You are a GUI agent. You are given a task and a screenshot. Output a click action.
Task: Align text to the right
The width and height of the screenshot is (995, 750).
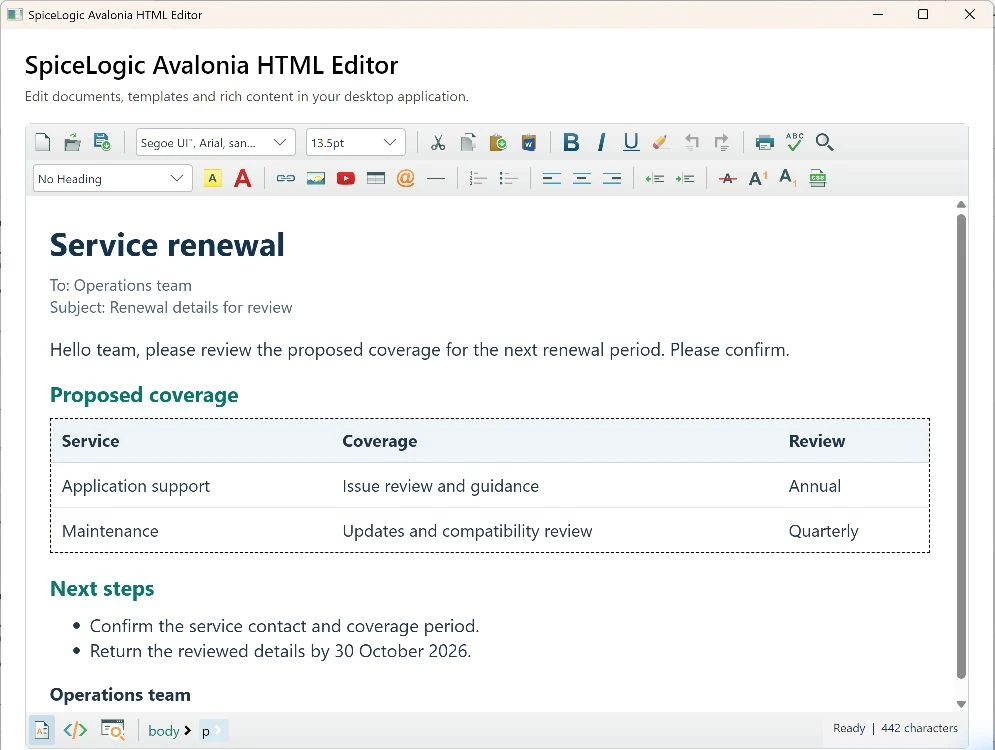(612, 178)
